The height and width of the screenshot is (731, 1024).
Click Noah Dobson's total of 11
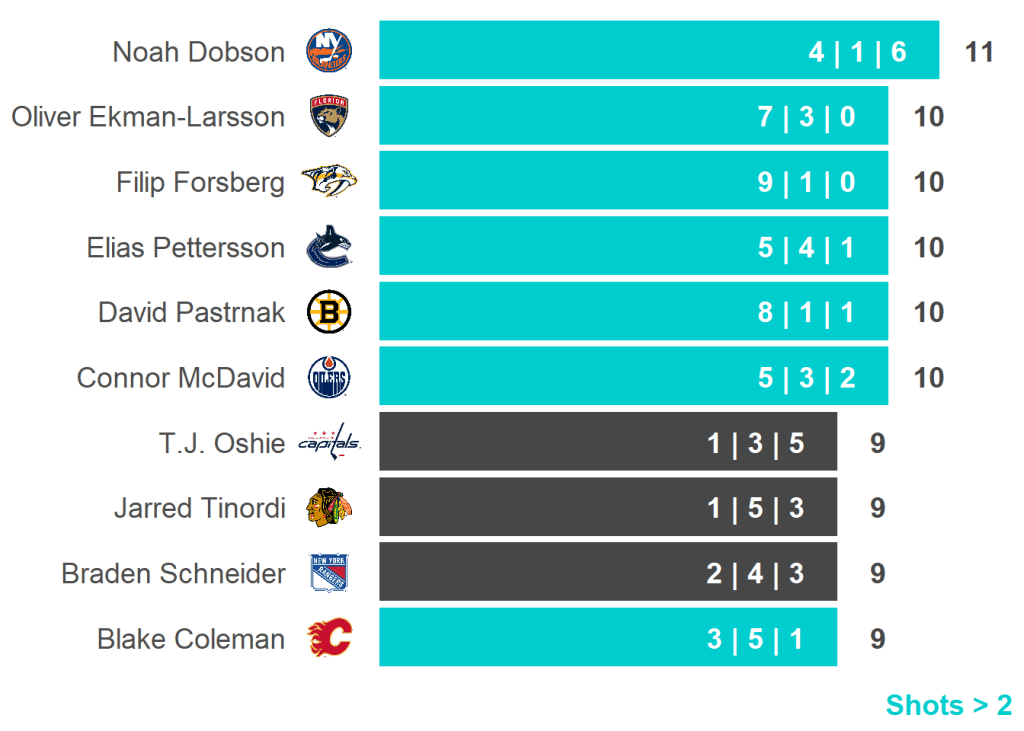[x=979, y=52]
